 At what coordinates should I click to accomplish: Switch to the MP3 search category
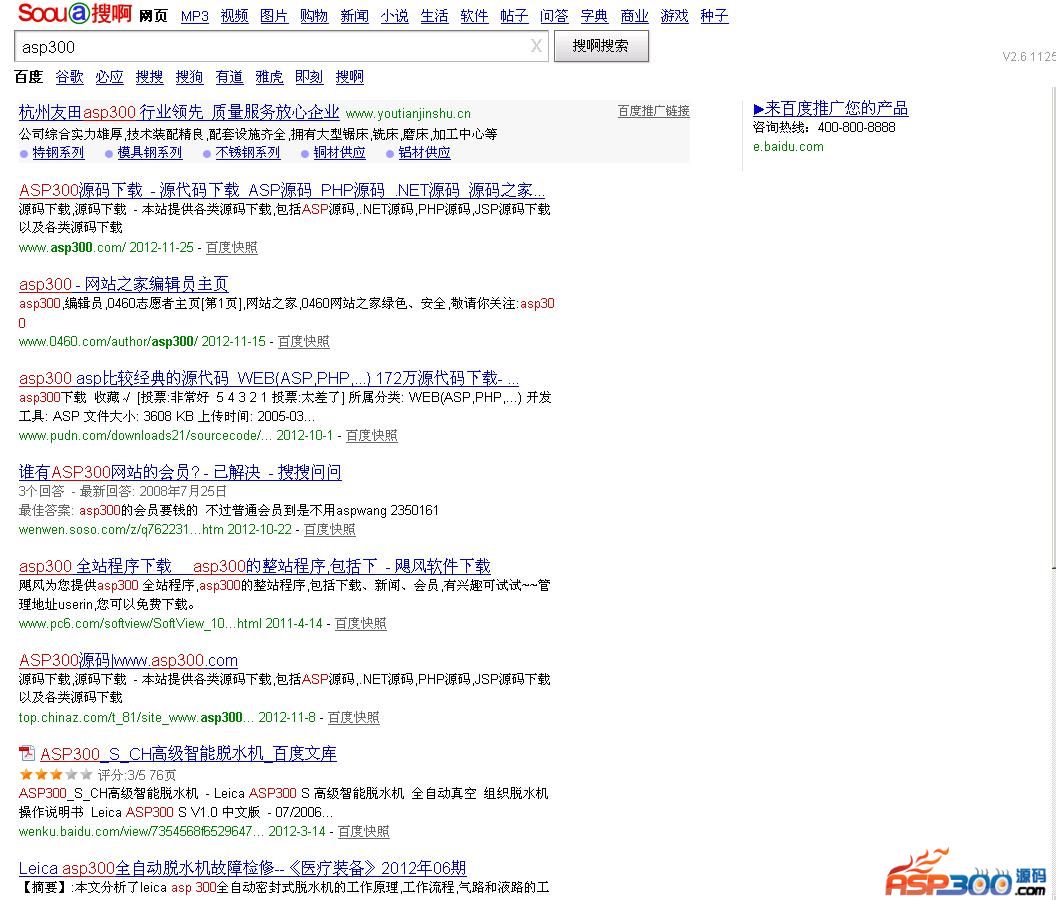click(x=195, y=16)
